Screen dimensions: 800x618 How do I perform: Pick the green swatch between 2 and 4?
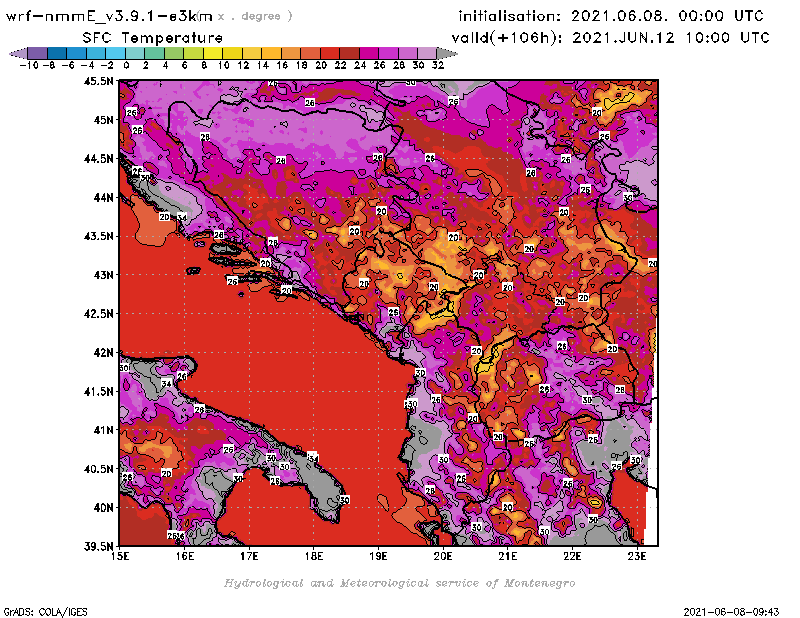(x=154, y=53)
